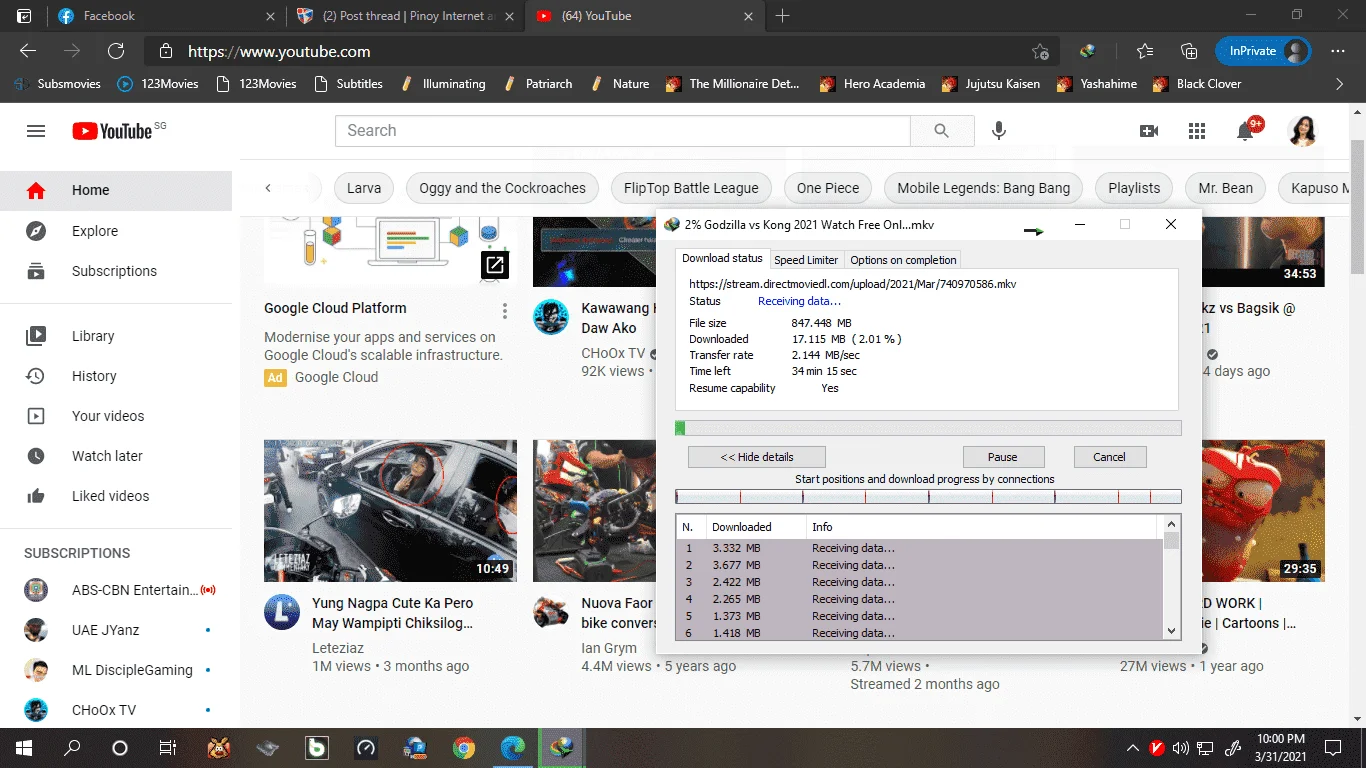Switch to the Post thread browser tab

tap(404, 16)
